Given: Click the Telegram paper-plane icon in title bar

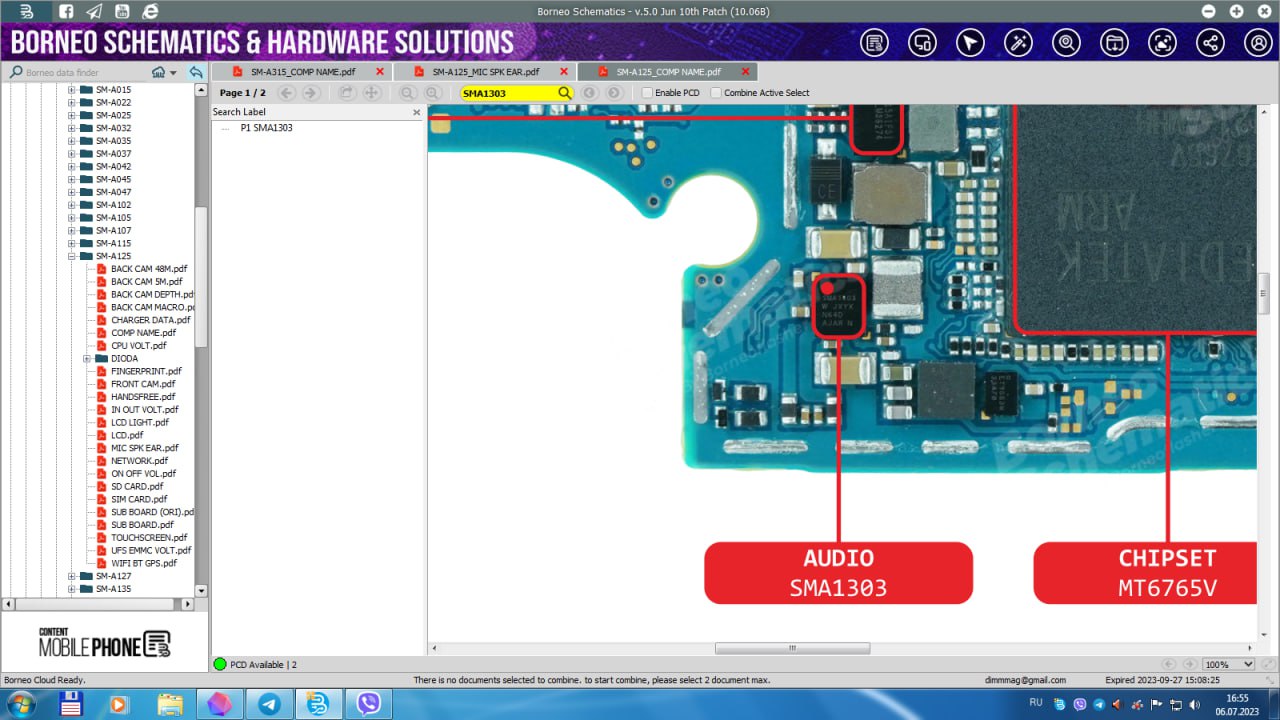Looking at the screenshot, I should pyautogui.click(x=94, y=11).
